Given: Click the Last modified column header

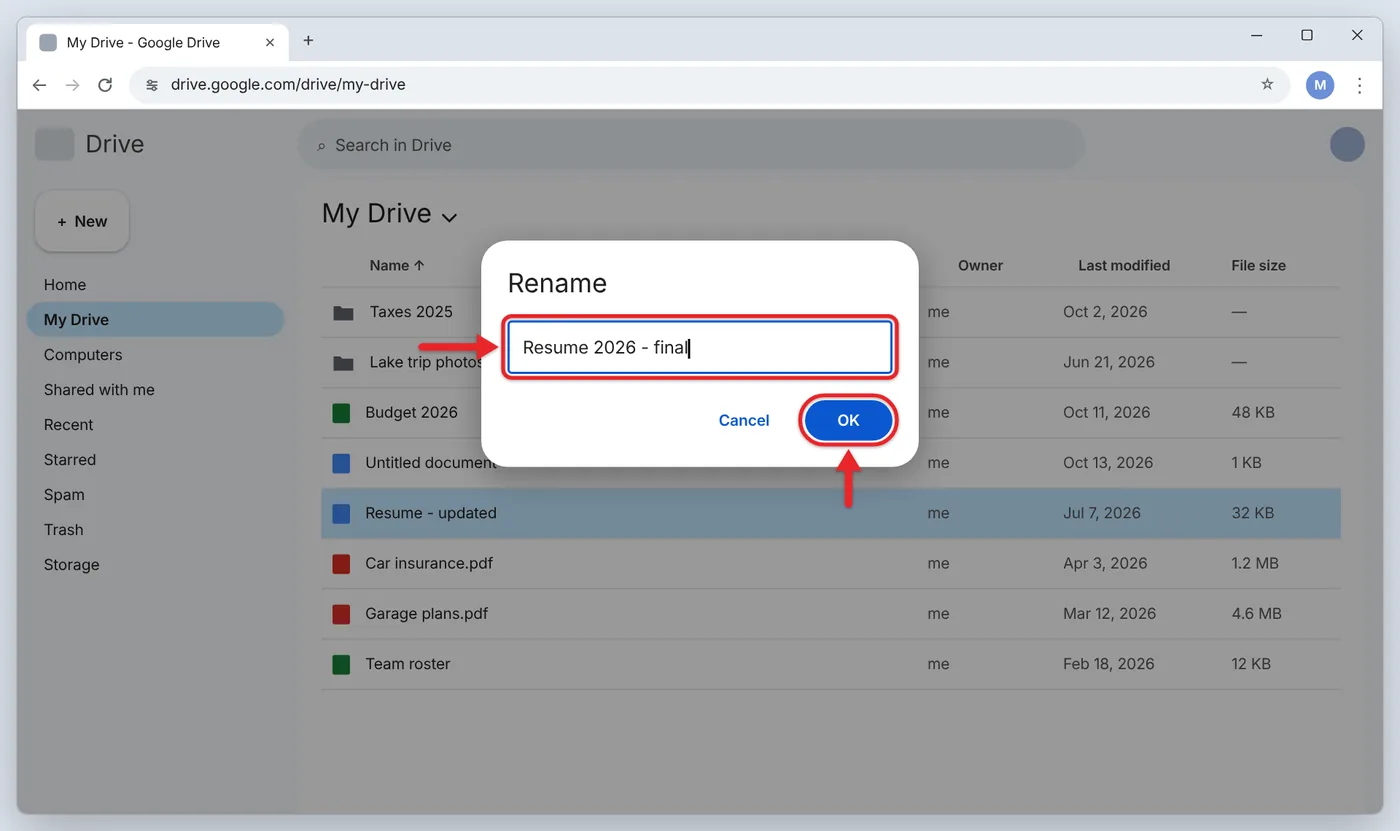Looking at the screenshot, I should coord(1124,265).
